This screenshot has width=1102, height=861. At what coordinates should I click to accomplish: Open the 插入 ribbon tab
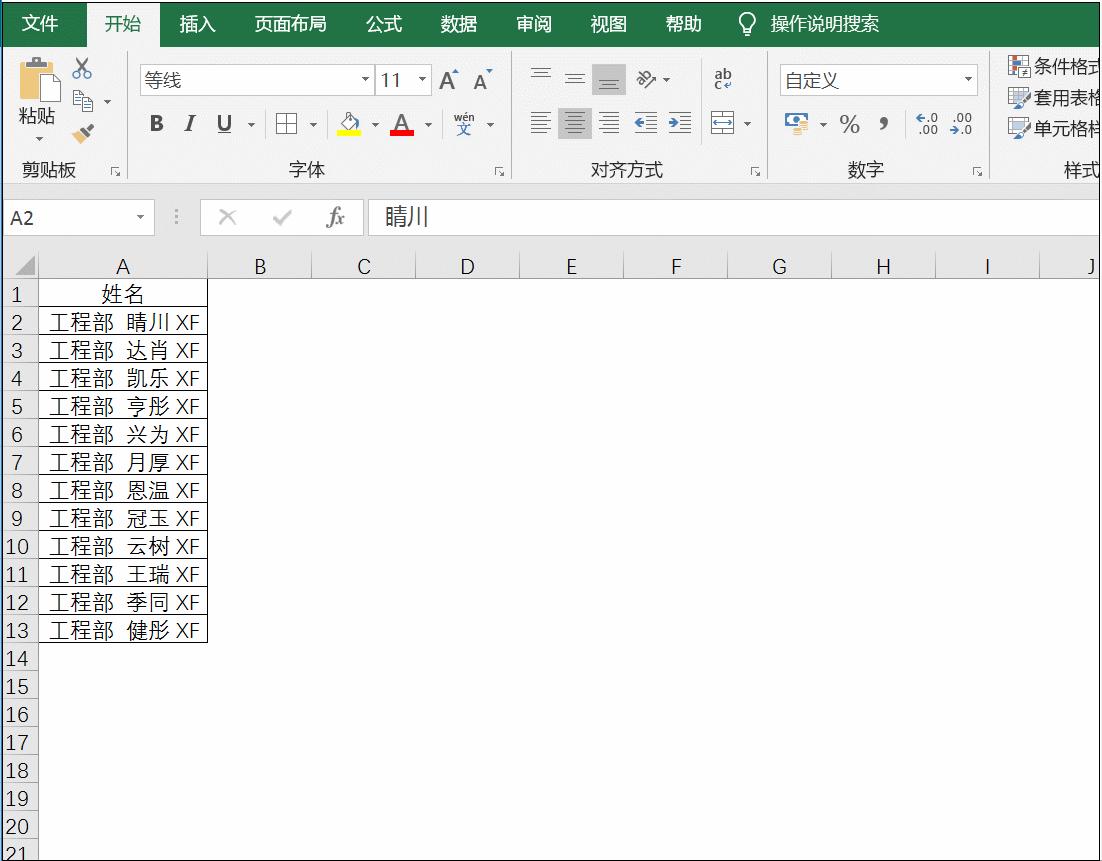click(x=196, y=24)
